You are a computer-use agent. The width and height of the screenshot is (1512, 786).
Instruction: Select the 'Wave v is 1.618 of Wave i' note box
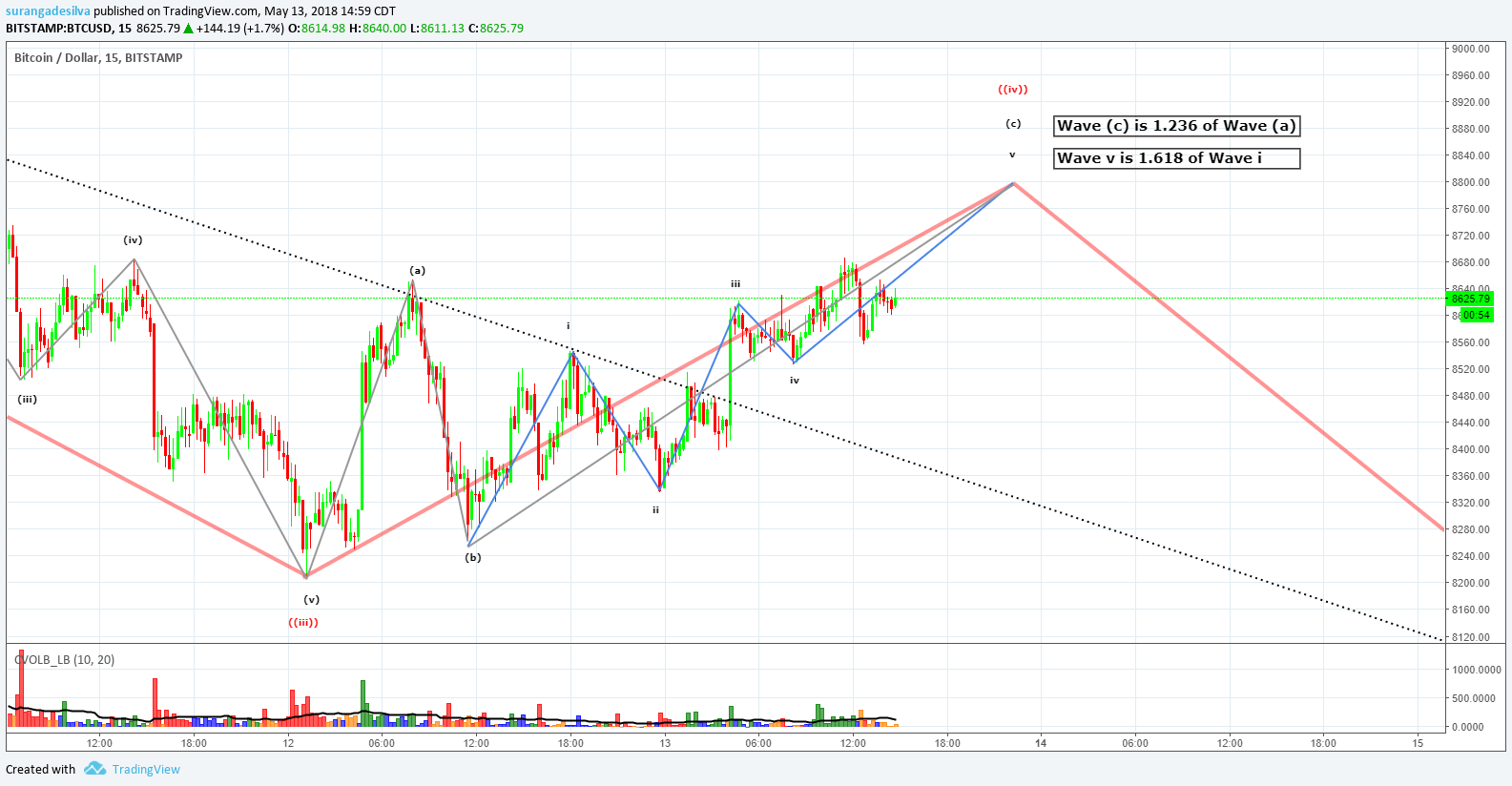[x=1177, y=158]
